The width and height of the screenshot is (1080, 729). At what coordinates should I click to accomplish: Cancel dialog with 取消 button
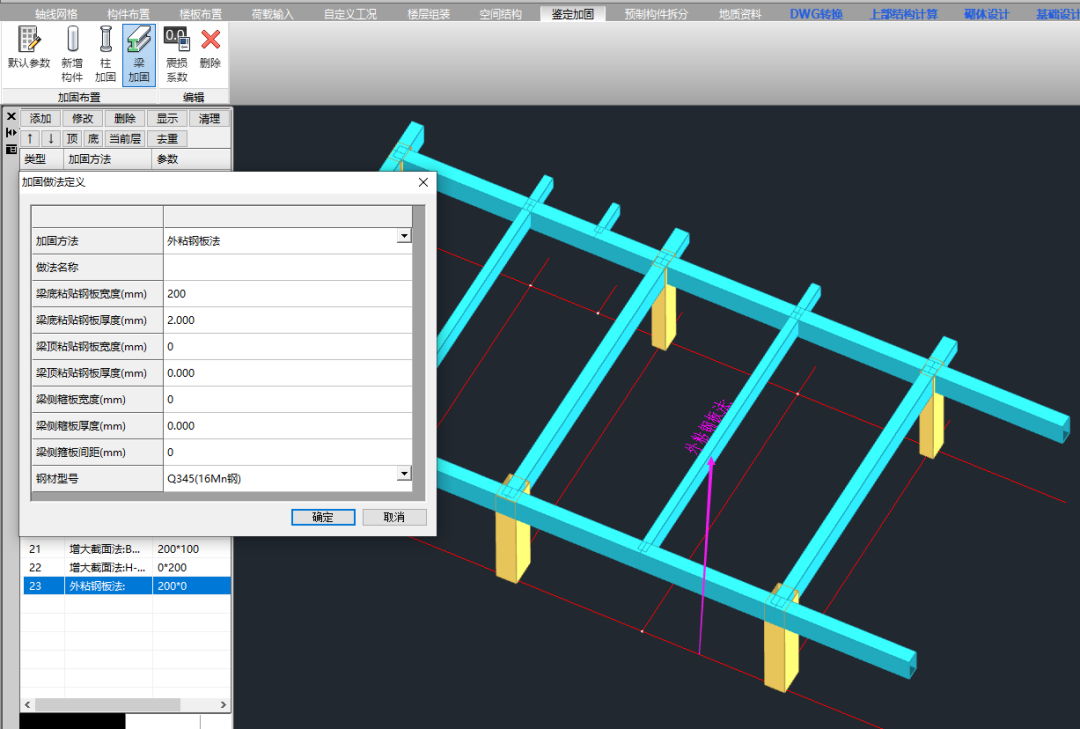pos(394,517)
